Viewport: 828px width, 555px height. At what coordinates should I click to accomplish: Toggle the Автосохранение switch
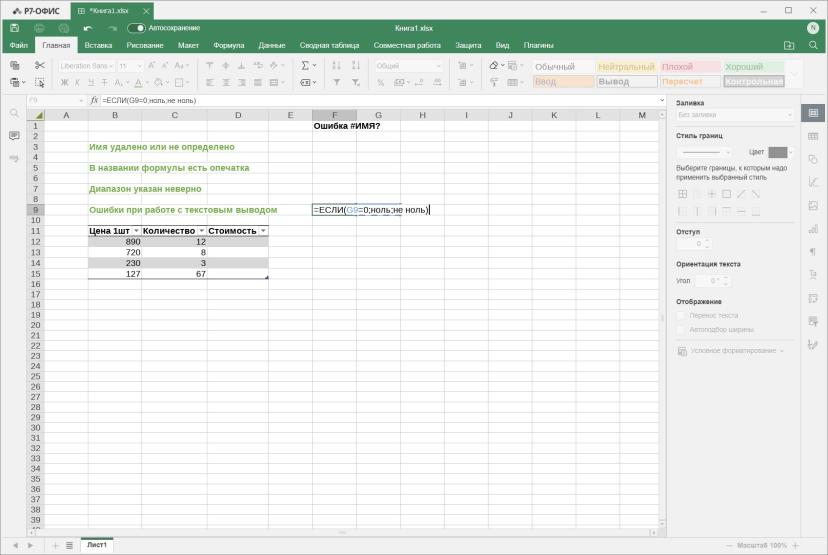pyautogui.click(x=136, y=28)
